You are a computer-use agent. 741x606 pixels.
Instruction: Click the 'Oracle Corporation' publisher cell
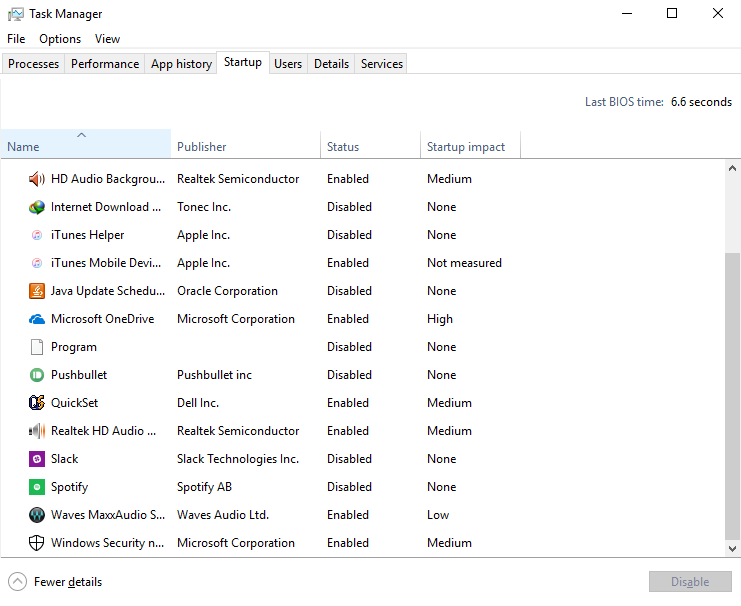227,291
